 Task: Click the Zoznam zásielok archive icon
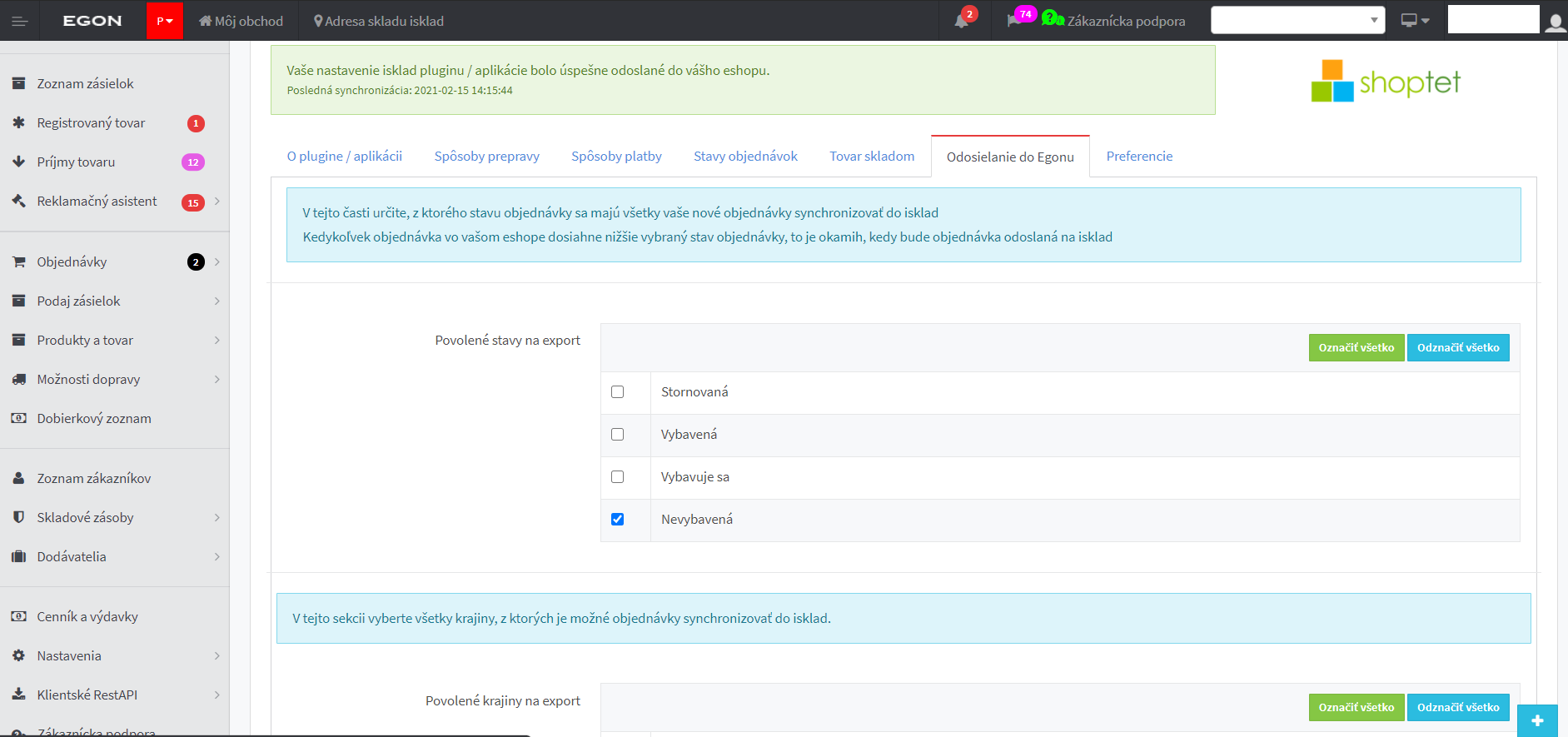tap(18, 83)
